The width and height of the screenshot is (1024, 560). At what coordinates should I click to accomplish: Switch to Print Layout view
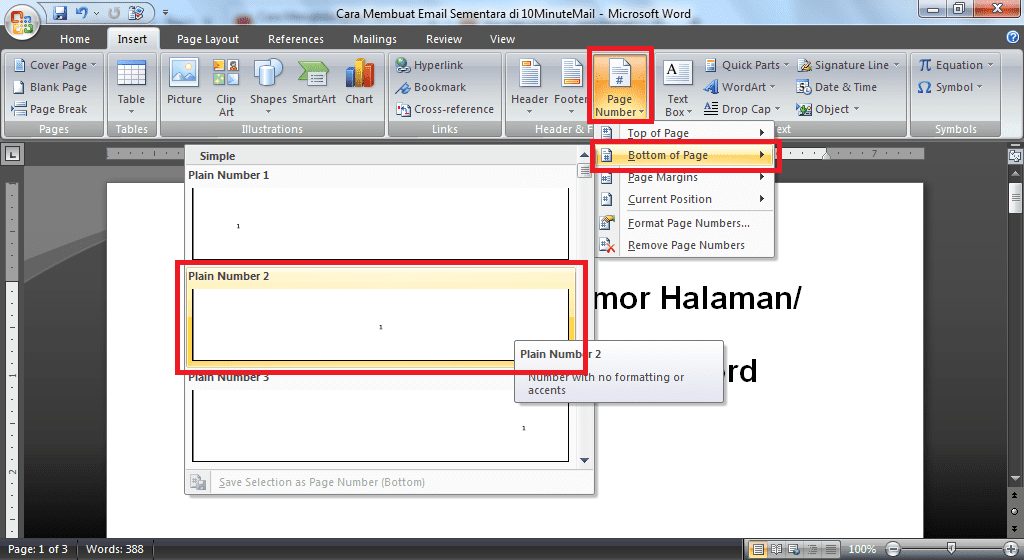pos(758,549)
